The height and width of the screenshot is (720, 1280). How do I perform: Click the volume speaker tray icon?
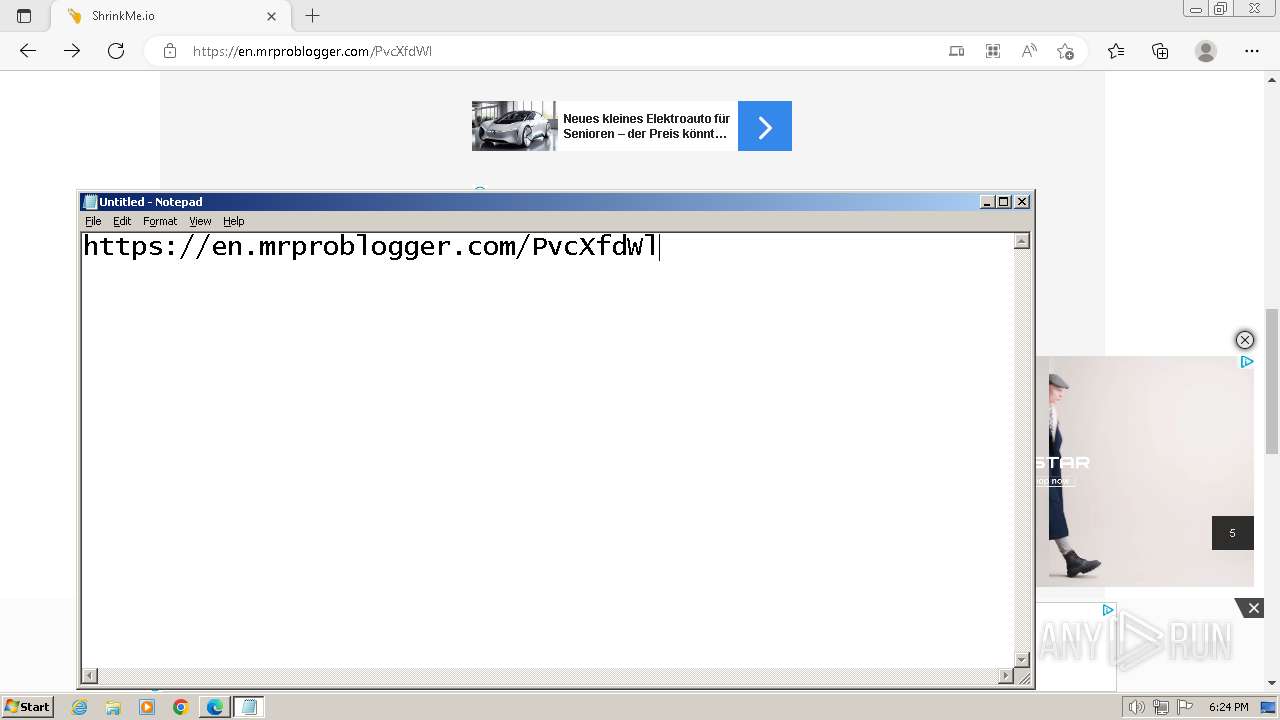(1136, 707)
